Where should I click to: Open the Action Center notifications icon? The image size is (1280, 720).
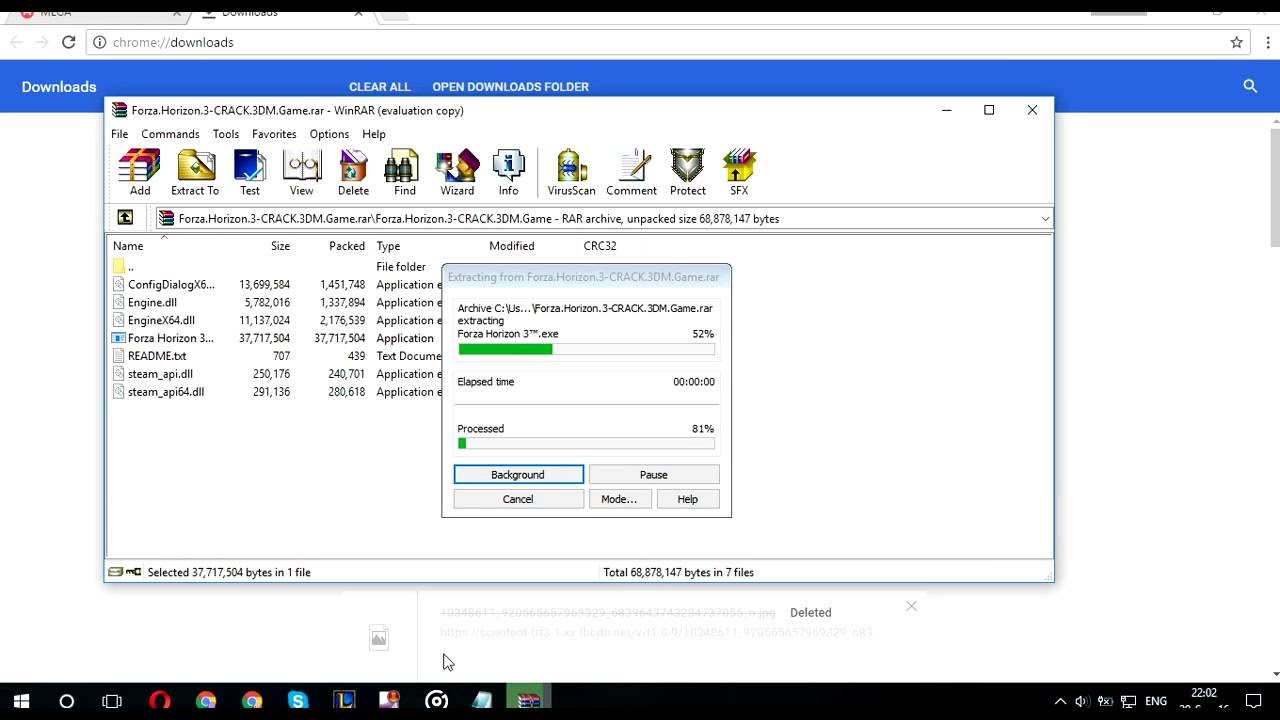[x=1254, y=701]
